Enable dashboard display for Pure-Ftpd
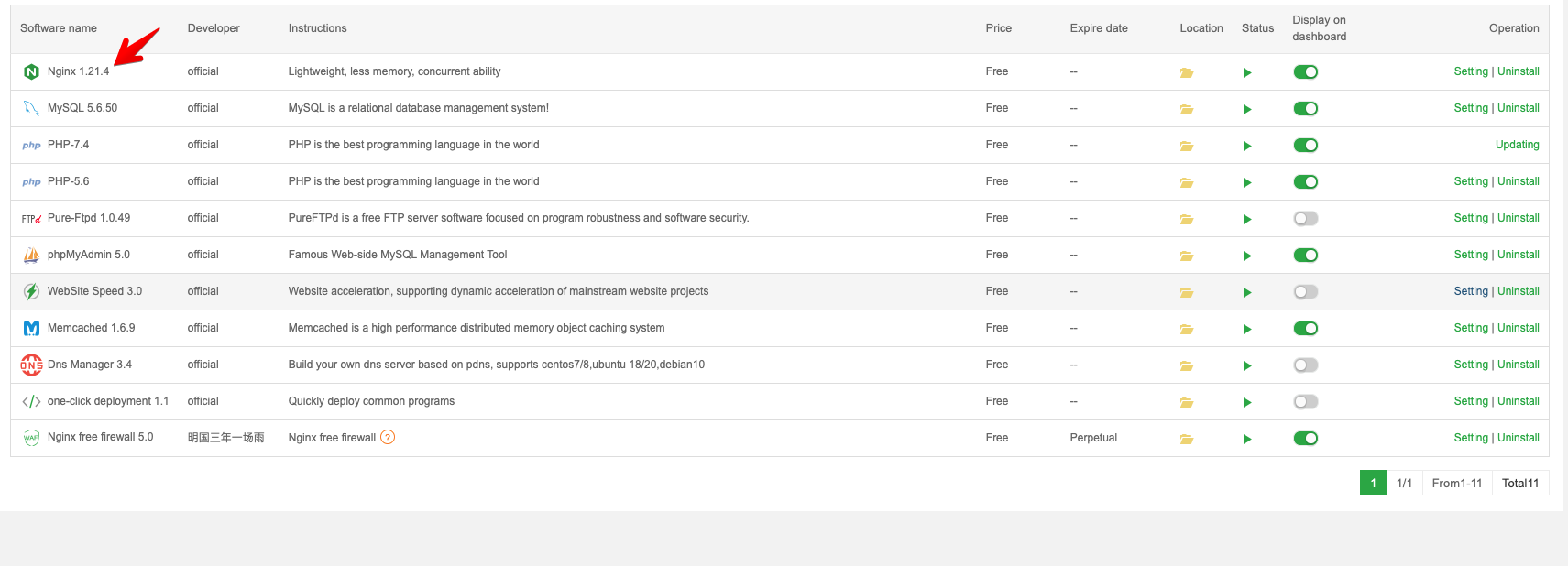Viewport: 1568px width, 566px height. click(x=1305, y=219)
